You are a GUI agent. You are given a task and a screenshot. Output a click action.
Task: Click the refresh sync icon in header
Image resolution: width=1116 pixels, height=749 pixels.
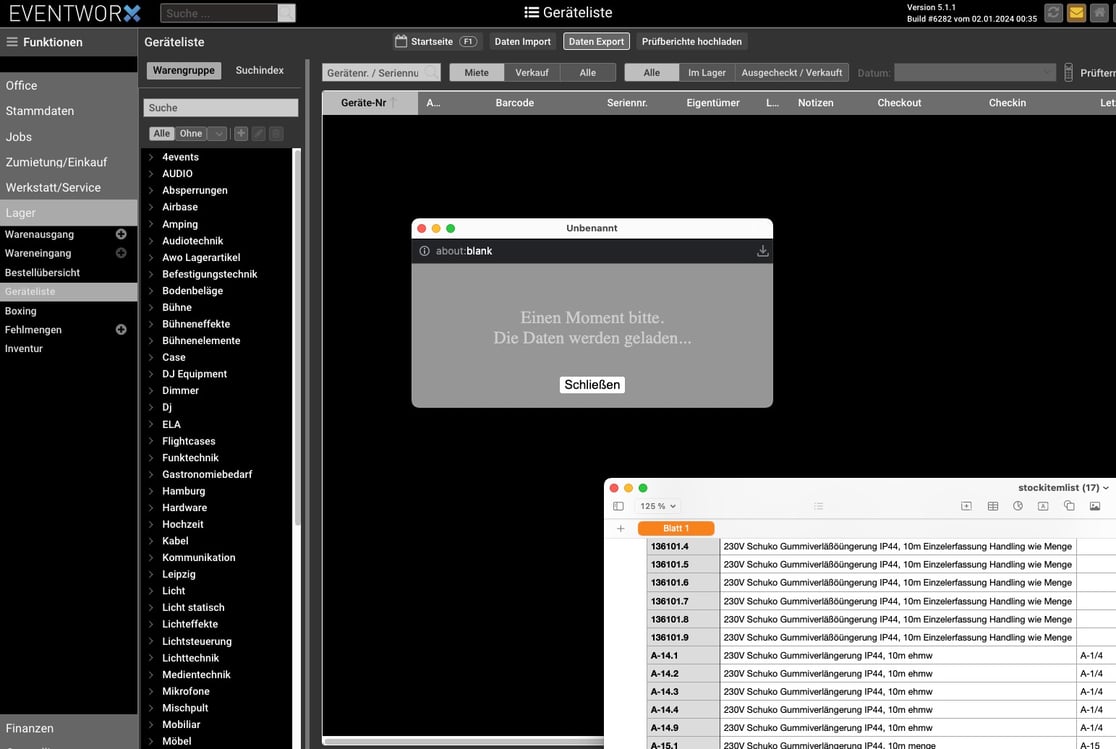[x=1053, y=13]
